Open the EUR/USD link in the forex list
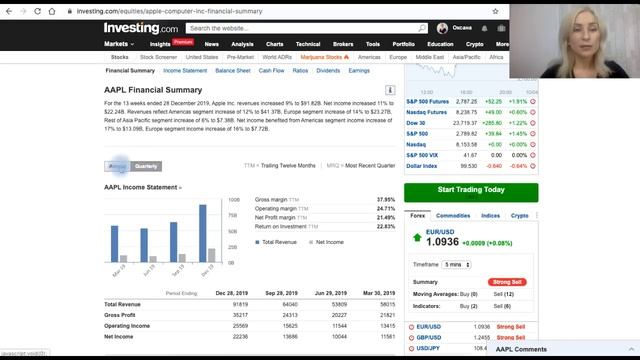Viewport: 640px width, 360px height. pos(429,327)
